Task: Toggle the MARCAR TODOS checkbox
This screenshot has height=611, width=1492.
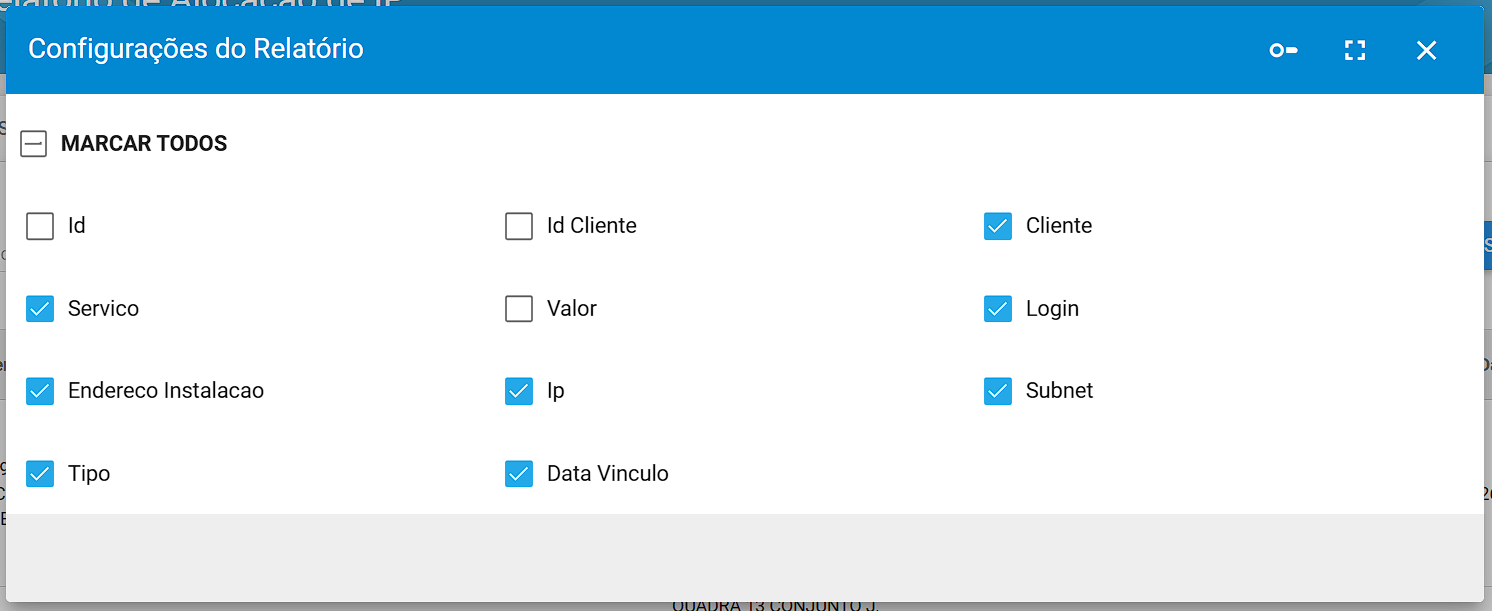Action: 34,144
